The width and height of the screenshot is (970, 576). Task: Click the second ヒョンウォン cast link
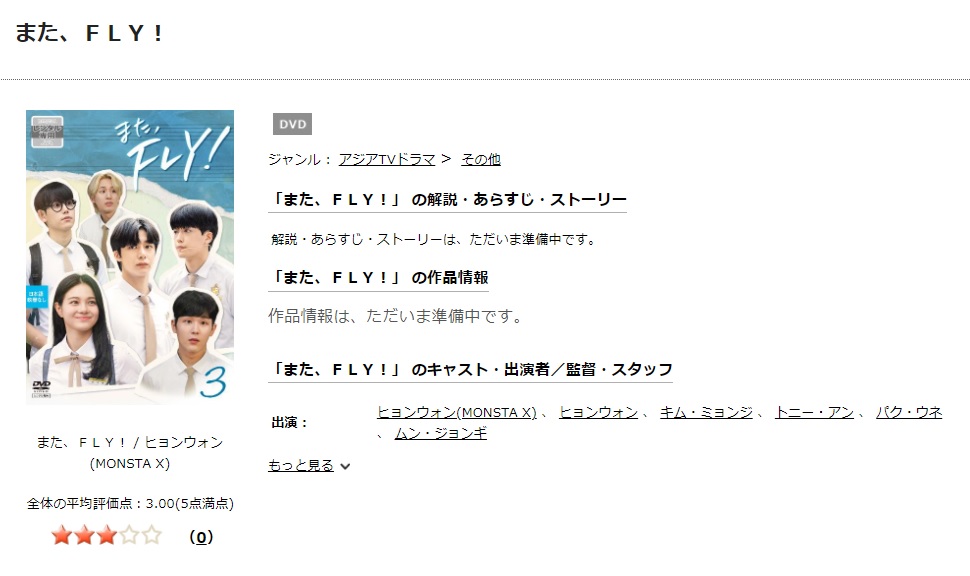pos(598,412)
